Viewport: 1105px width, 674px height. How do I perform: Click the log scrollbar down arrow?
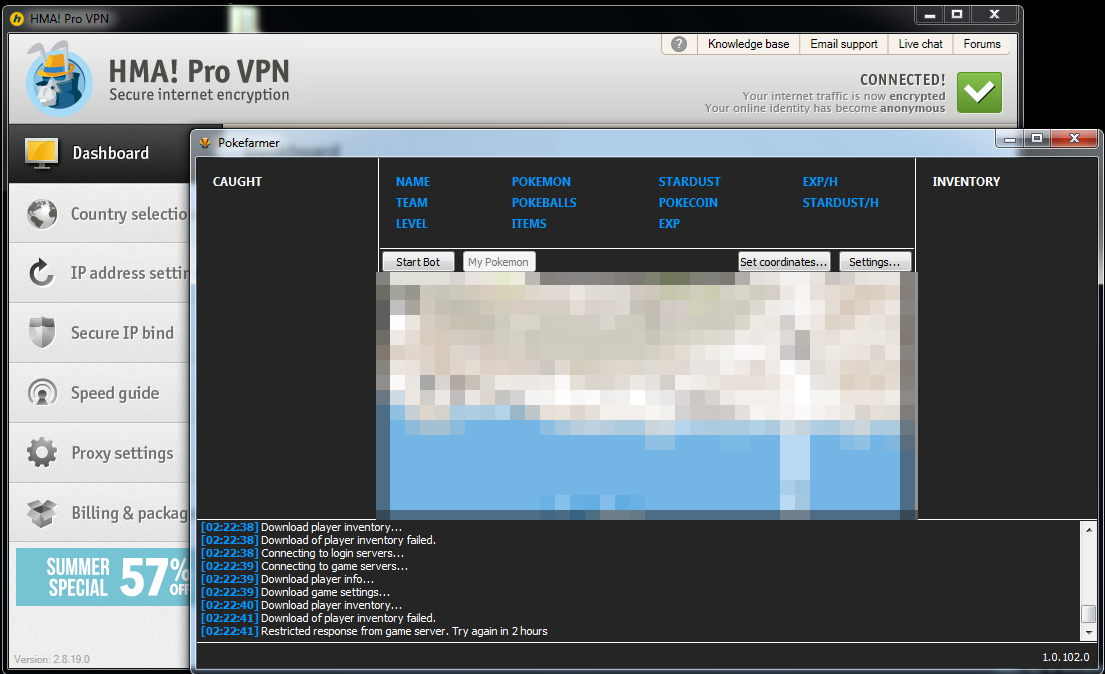coord(1089,632)
